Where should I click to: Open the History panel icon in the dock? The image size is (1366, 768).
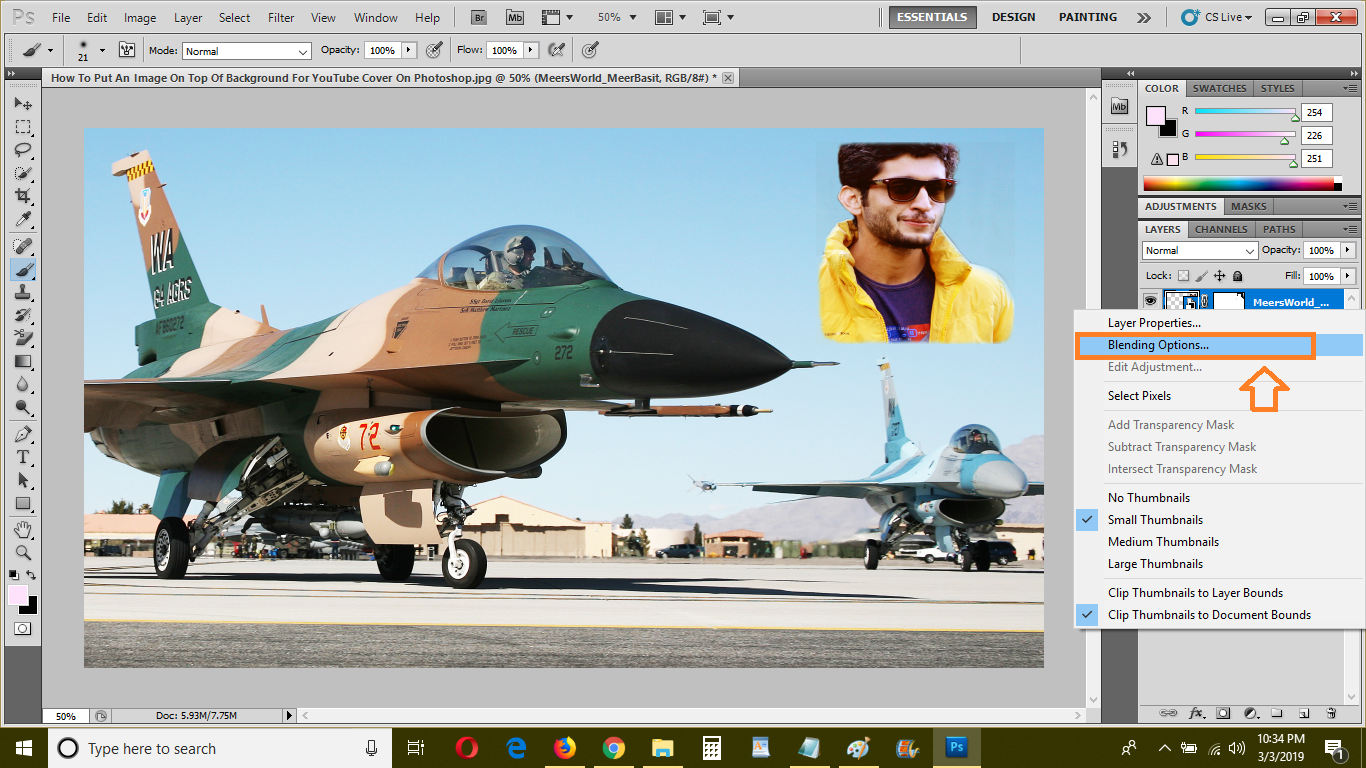pos(1120,149)
